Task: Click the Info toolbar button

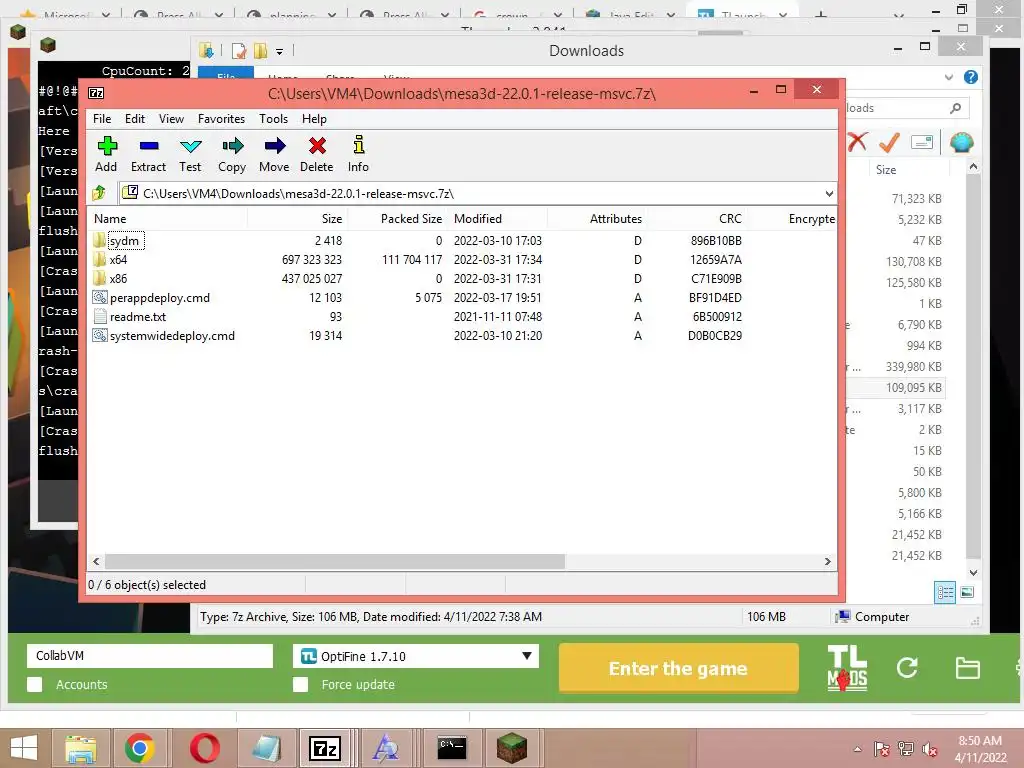Action: (358, 154)
